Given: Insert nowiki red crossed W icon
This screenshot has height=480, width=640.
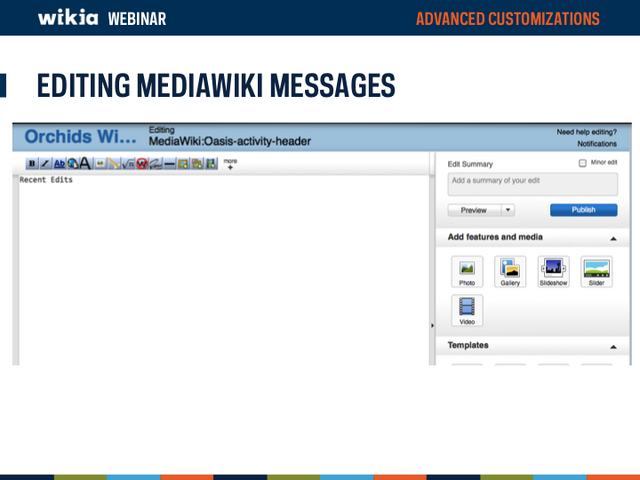Looking at the screenshot, I should coord(142,164).
